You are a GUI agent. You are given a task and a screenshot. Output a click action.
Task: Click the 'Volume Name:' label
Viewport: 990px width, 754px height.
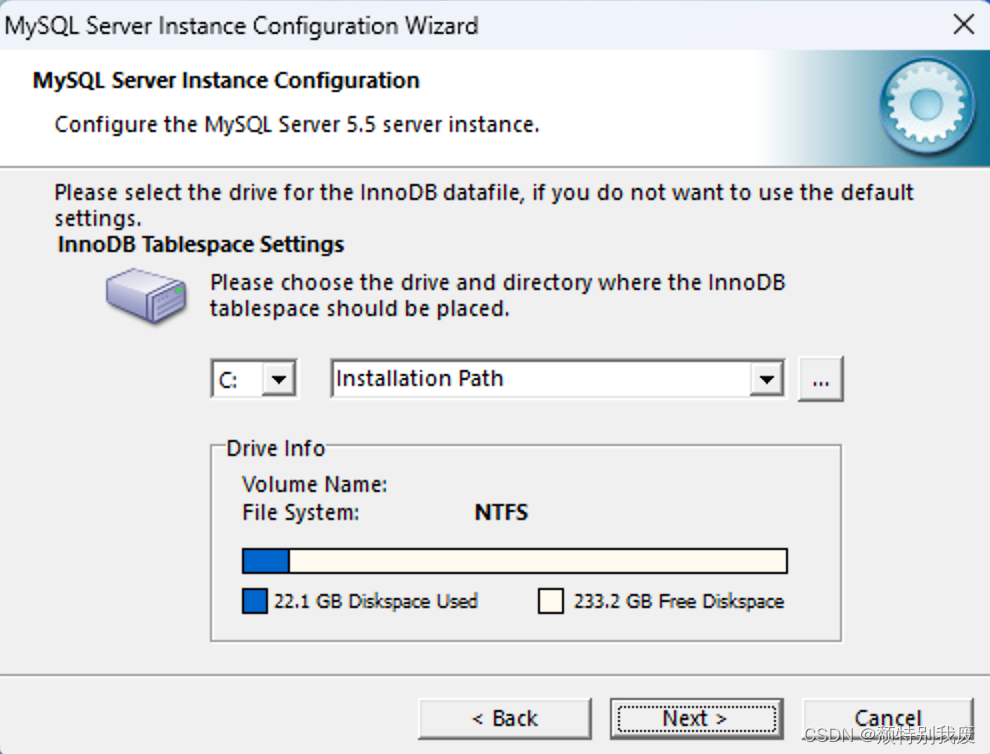pyautogui.click(x=314, y=484)
